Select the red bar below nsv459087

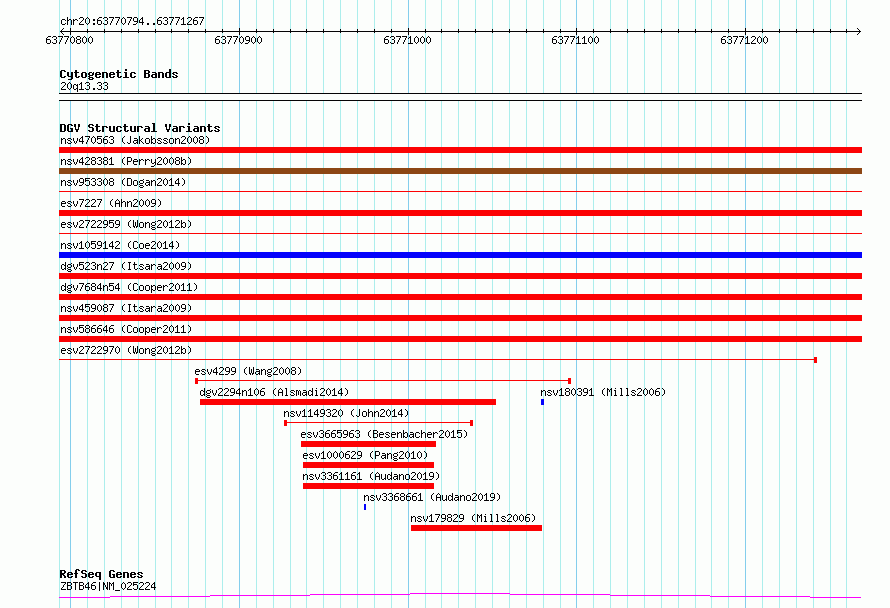pyautogui.click(x=460, y=318)
